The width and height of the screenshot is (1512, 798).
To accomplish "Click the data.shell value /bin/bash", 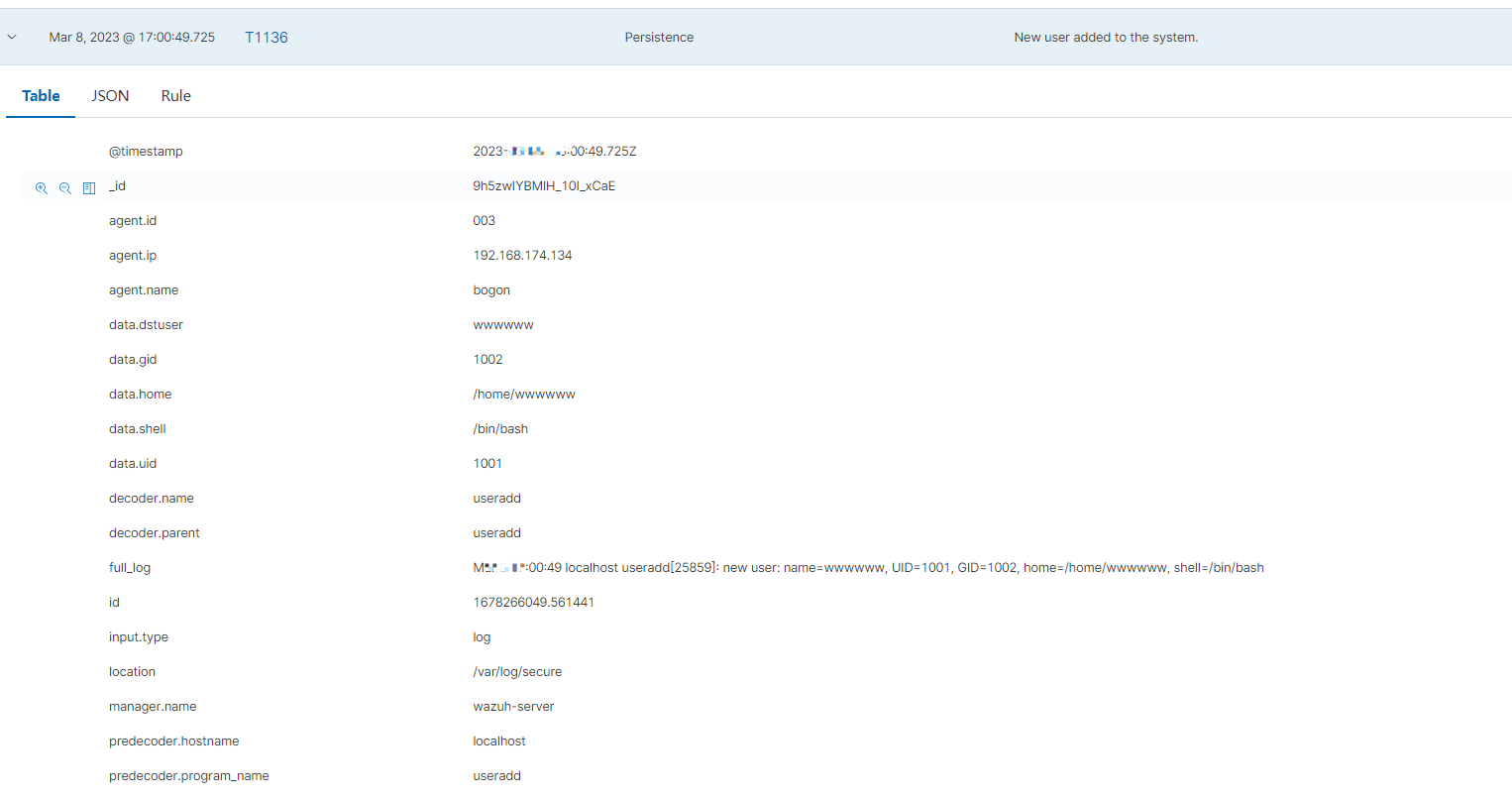I will [x=500, y=429].
